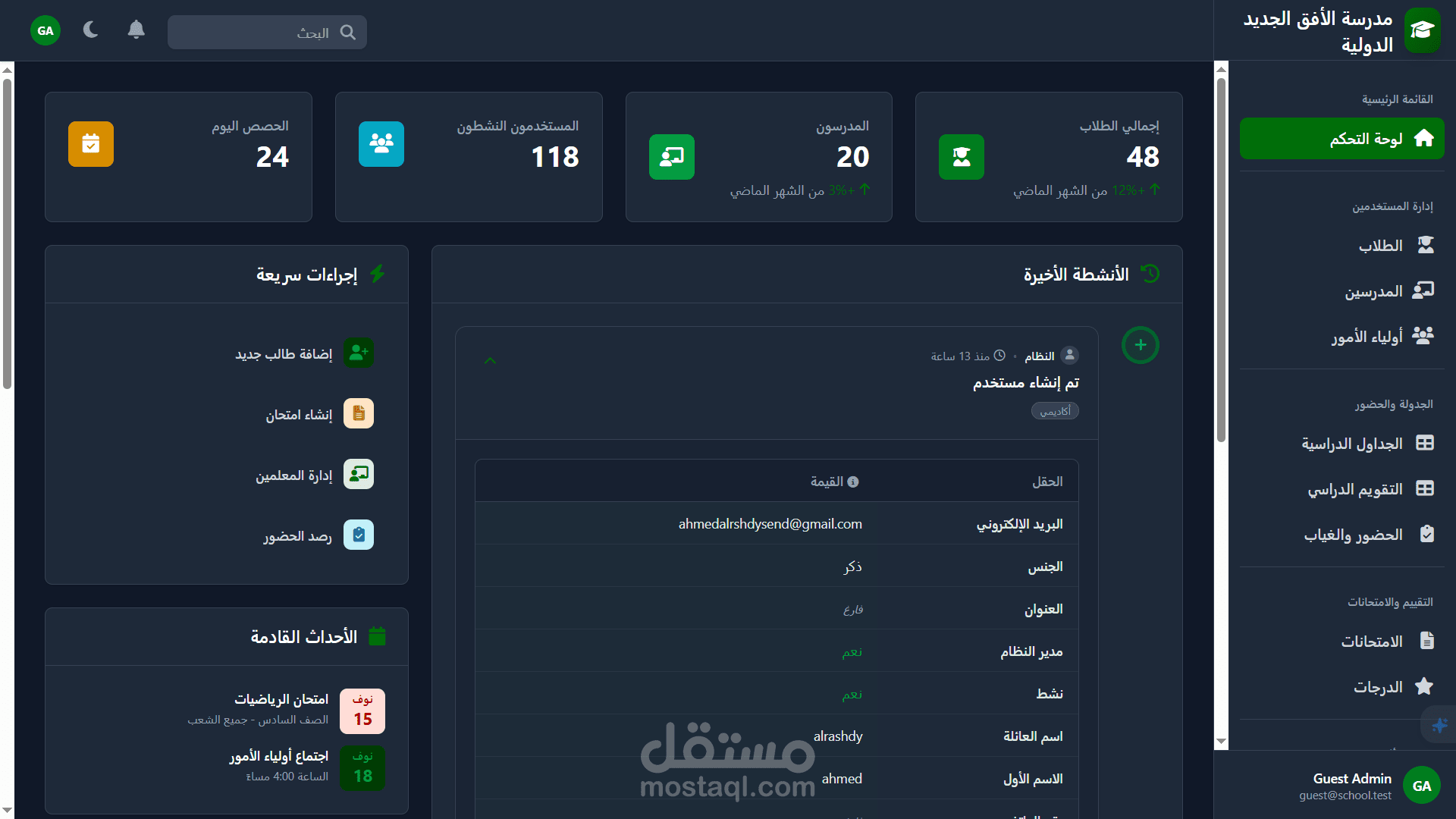Image resolution: width=1456 pixels, height=819 pixels.
Task: Click the notifications bell icon
Action: pos(136,30)
